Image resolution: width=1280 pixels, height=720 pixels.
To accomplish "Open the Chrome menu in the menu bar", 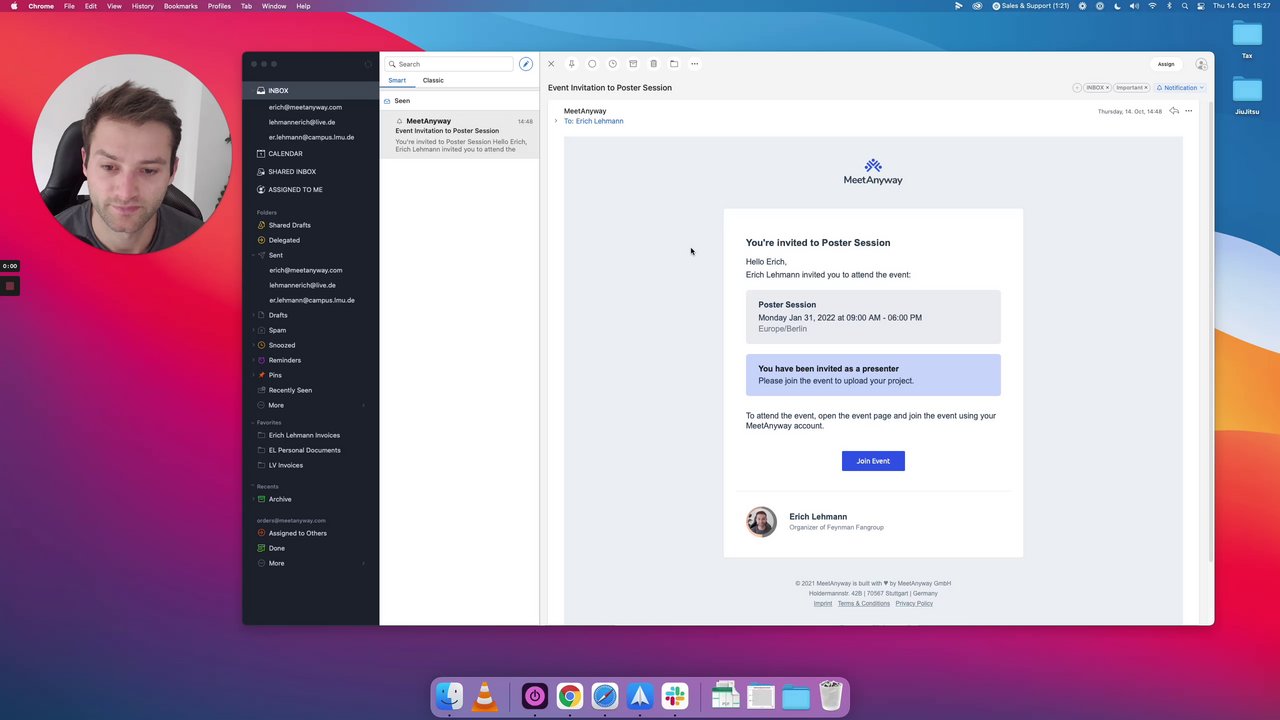I will click(x=41, y=6).
